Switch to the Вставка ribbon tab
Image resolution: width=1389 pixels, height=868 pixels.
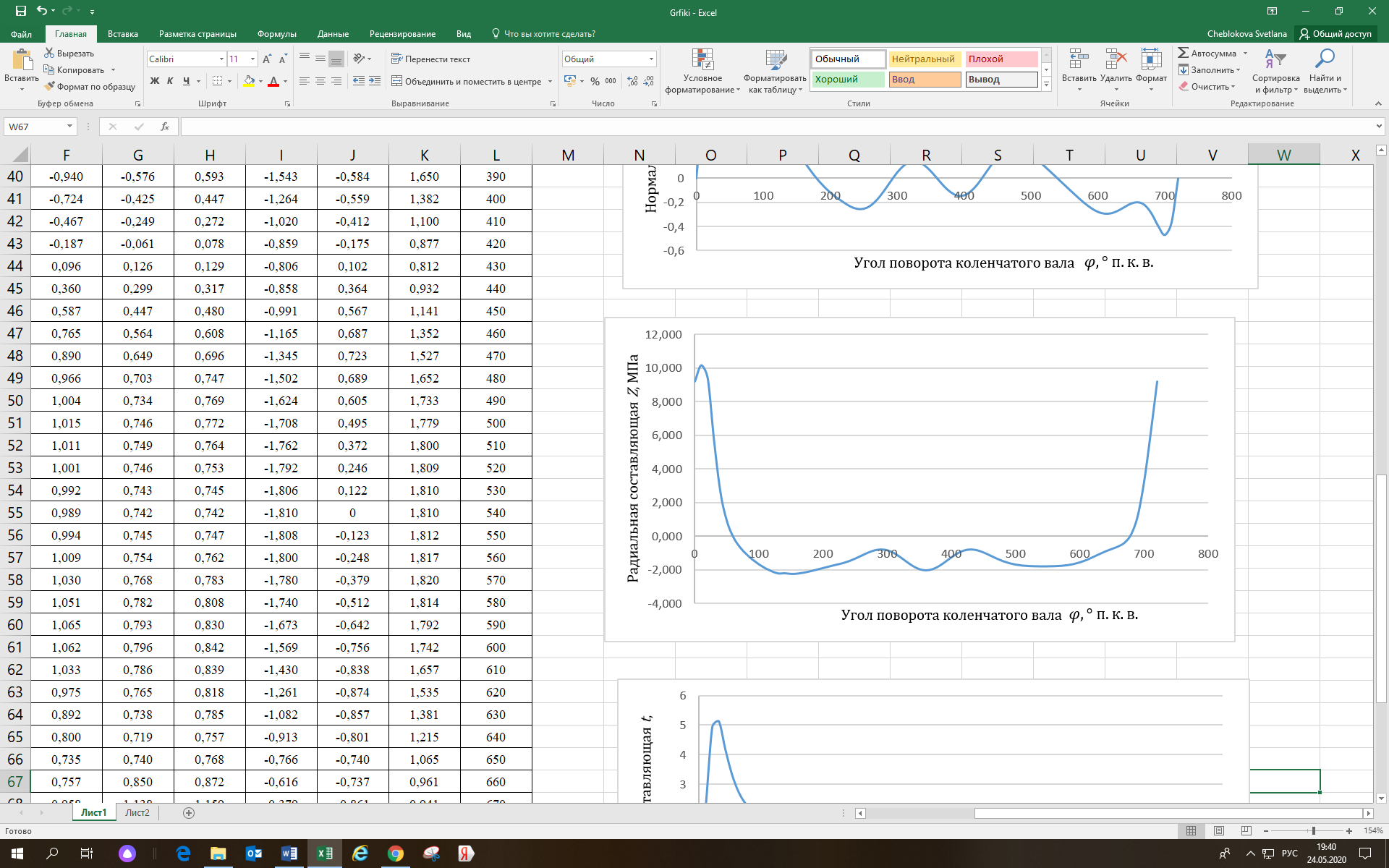pyautogui.click(x=123, y=34)
